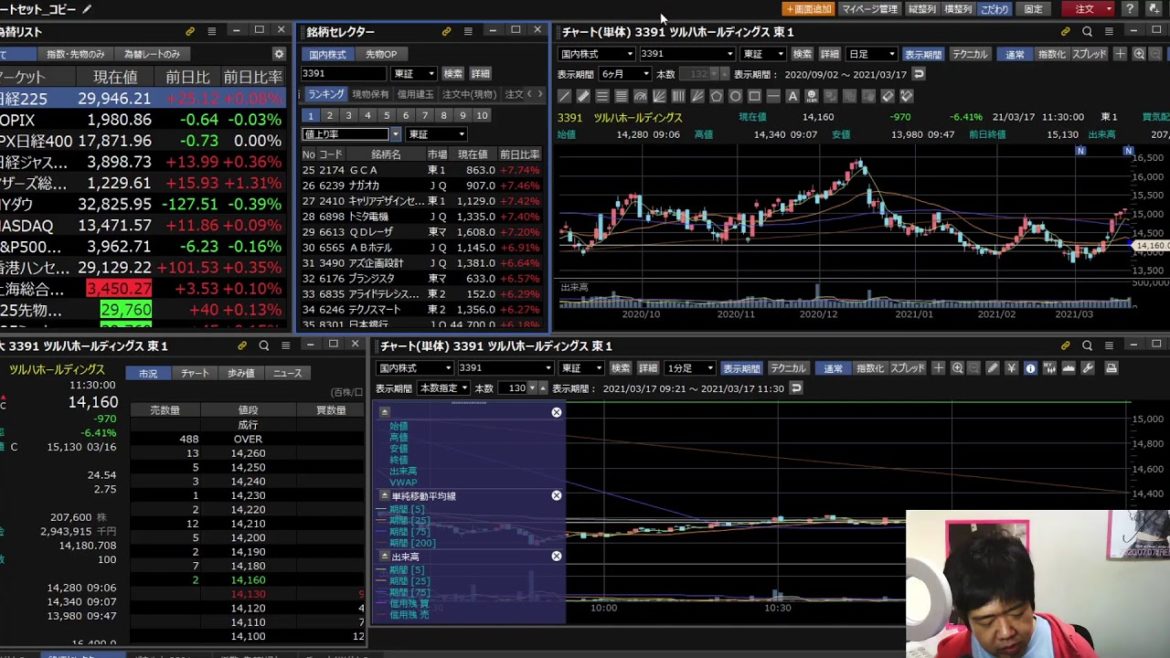Select the trend line drawing tool
Screen dimensions: 1170x658
(x=565, y=97)
